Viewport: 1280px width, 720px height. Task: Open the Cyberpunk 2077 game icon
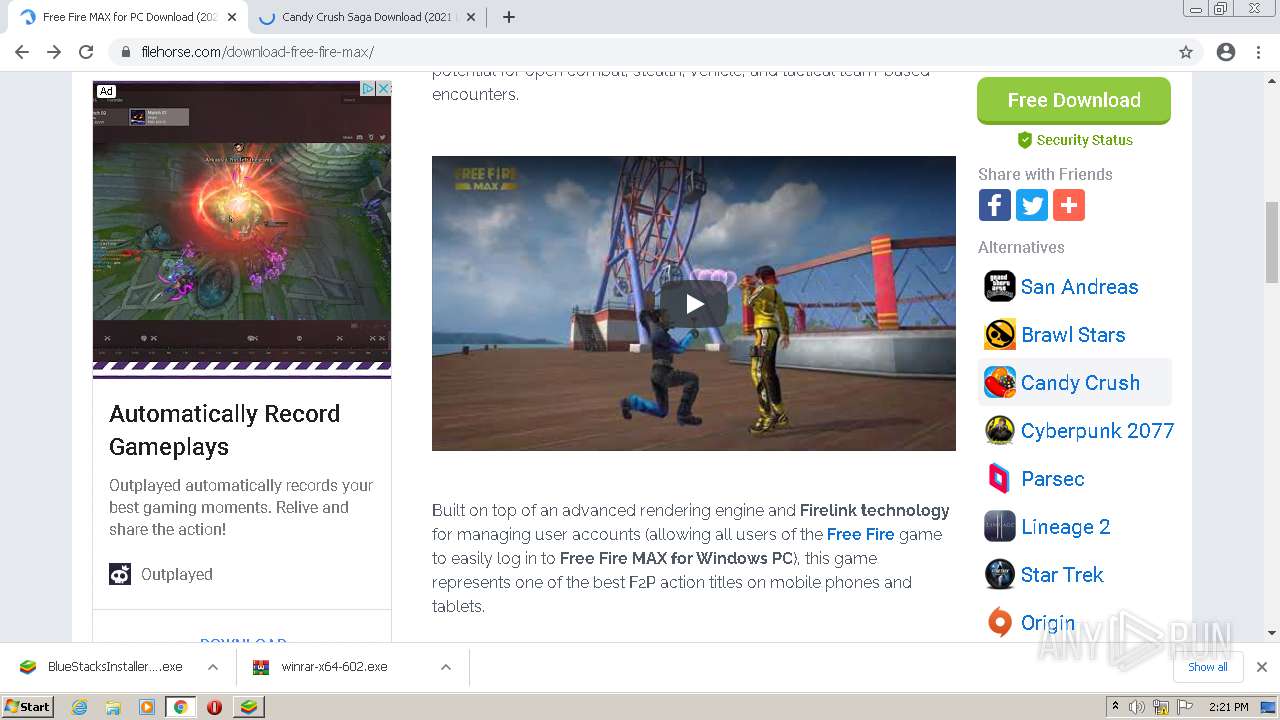click(x=1000, y=431)
